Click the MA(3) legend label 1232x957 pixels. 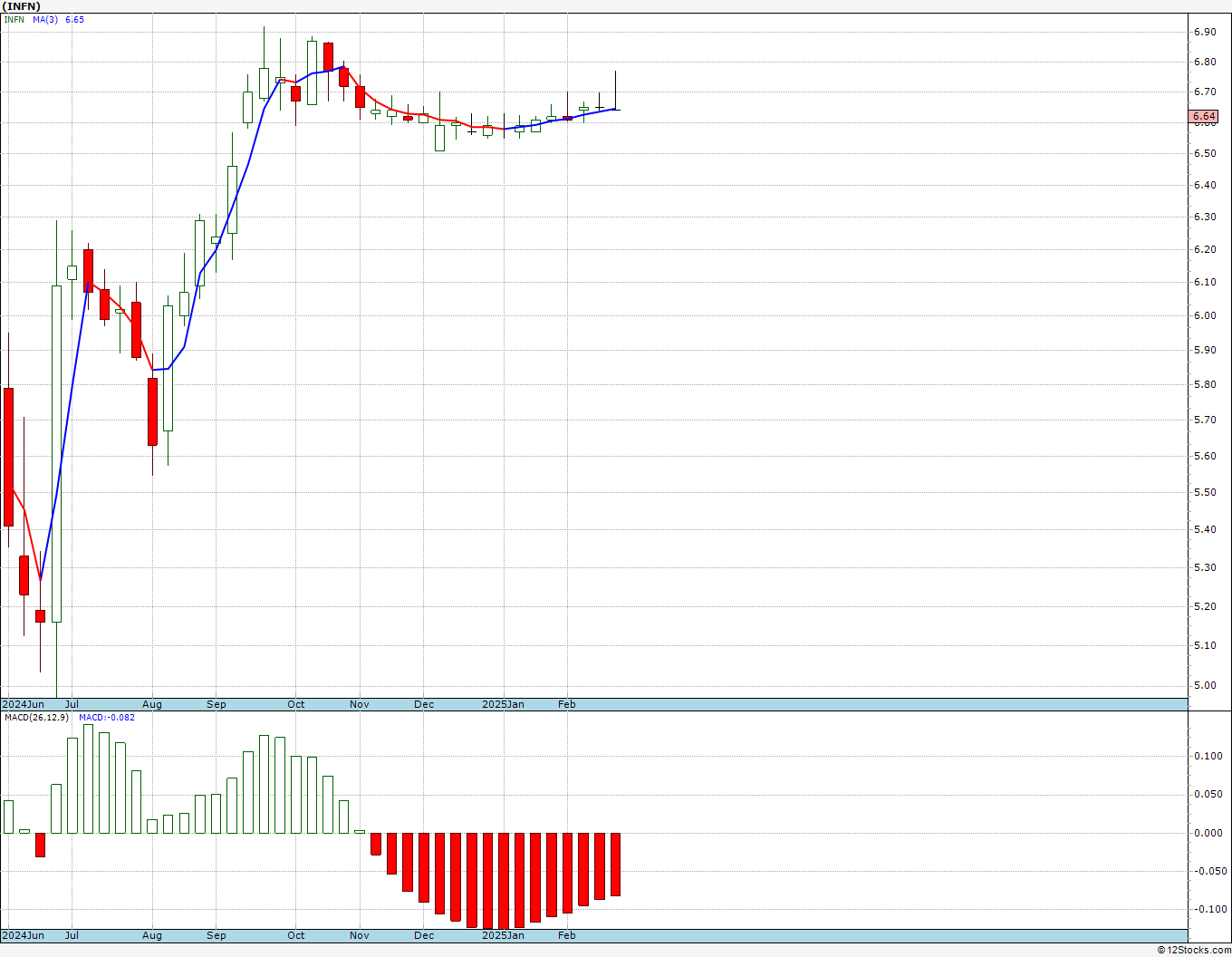[x=45, y=19]
